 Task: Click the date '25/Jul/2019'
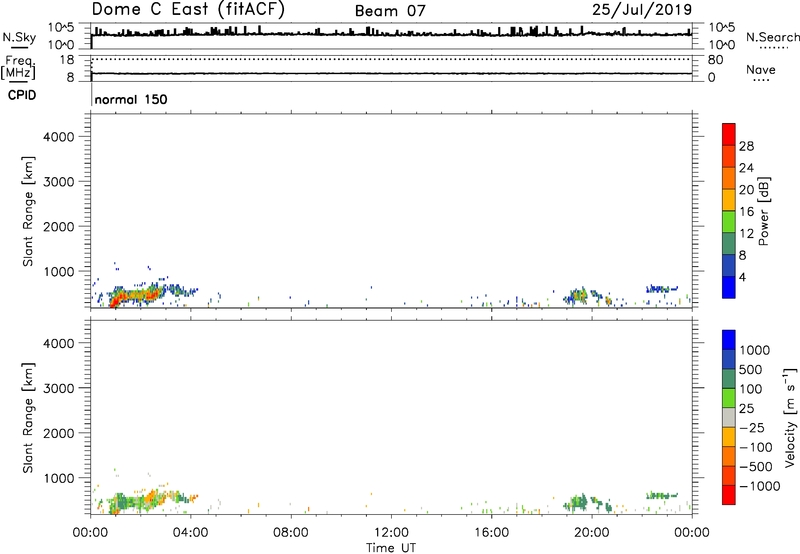click(642, 9)
